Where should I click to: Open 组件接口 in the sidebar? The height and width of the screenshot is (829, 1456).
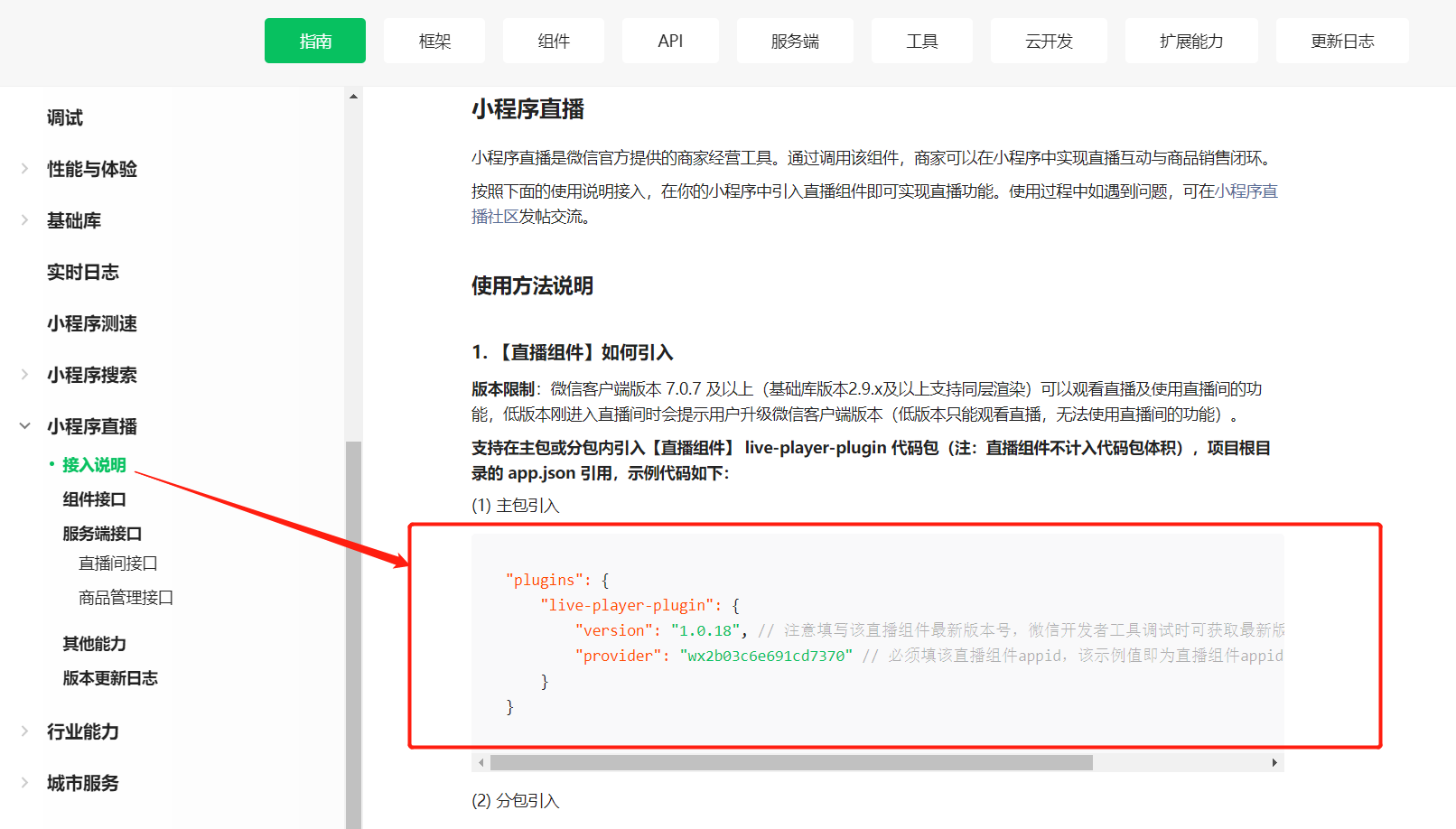click(x=94, y=499)
